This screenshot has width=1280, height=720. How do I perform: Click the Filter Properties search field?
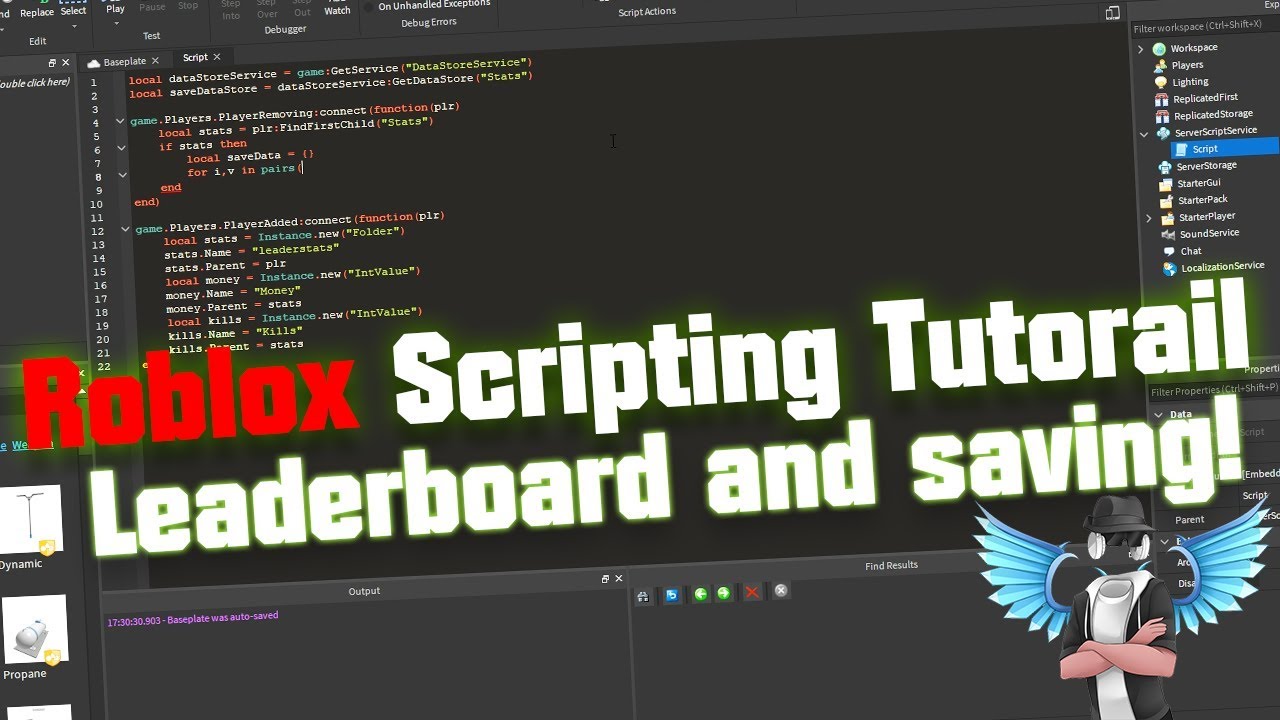click(x=1213, y=392)
